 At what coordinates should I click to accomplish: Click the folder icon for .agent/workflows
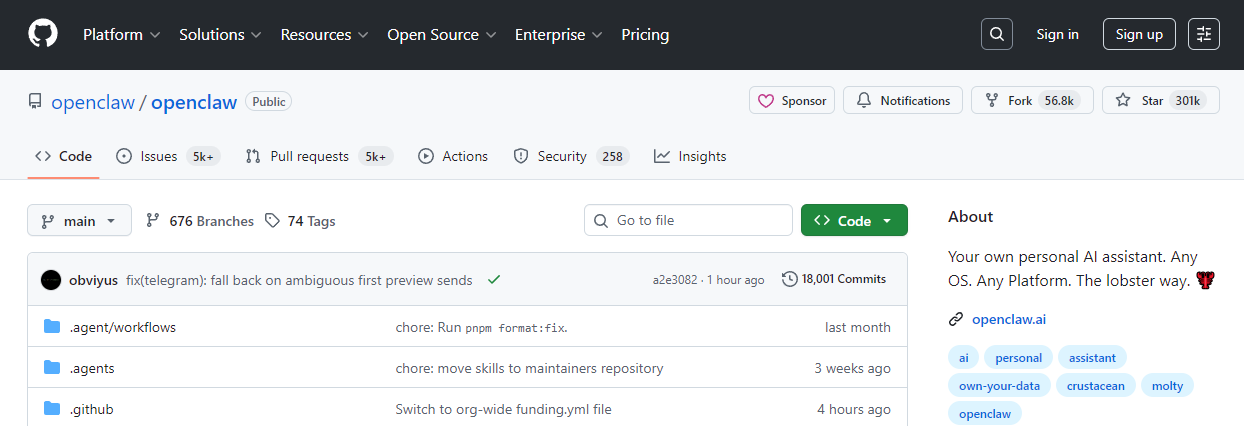tap(52, 327)
